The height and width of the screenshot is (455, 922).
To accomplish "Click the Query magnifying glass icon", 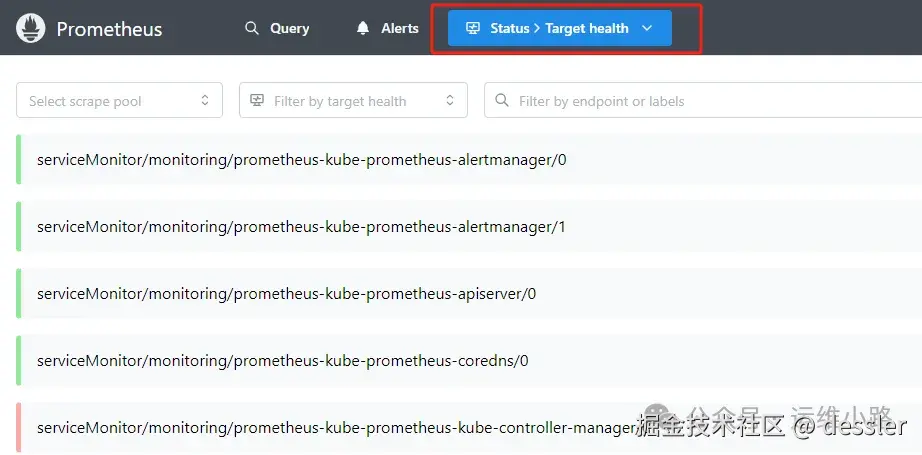I will click(x=252, y=28).
